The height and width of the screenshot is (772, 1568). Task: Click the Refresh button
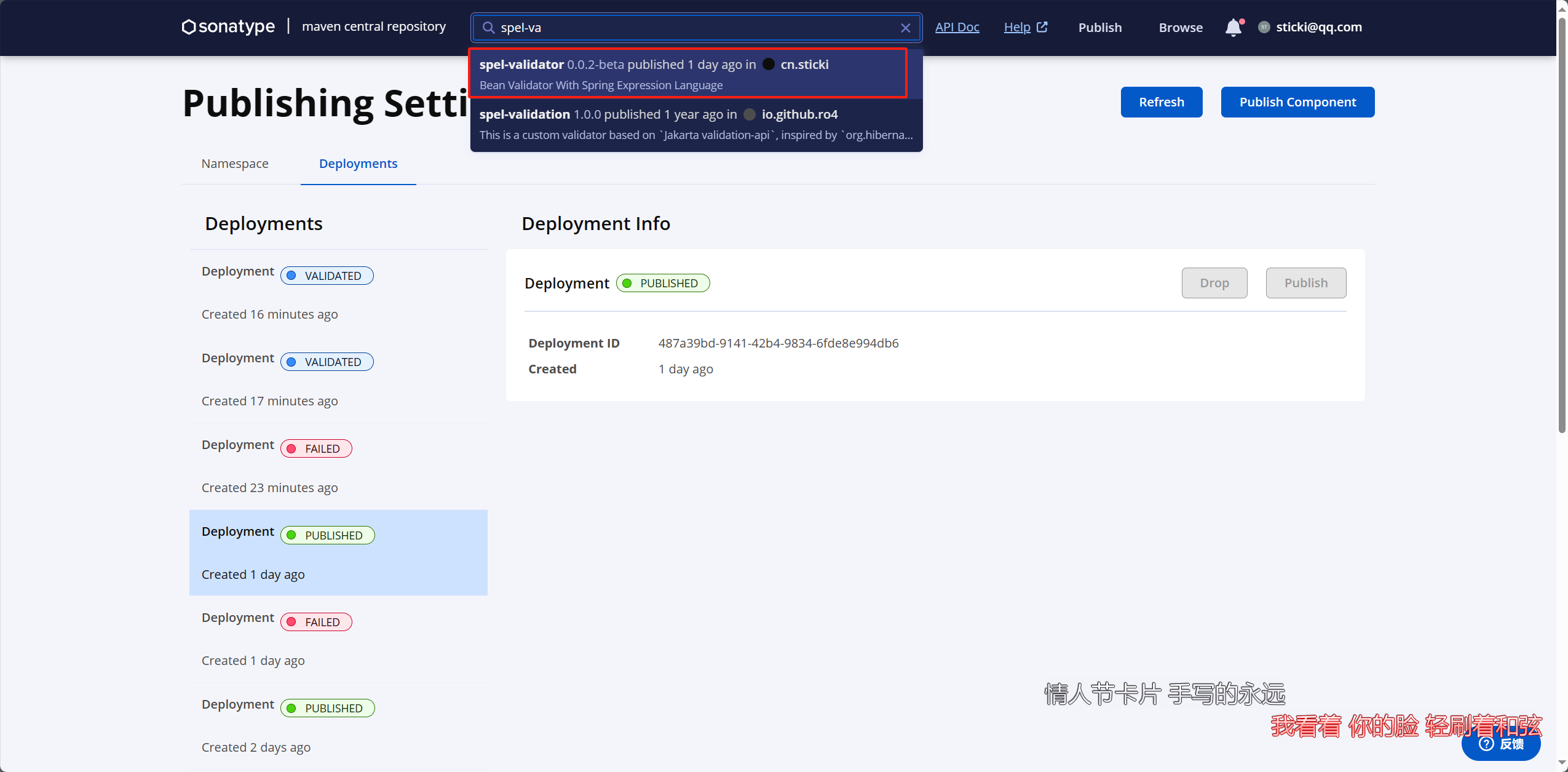coord(1162,101)
